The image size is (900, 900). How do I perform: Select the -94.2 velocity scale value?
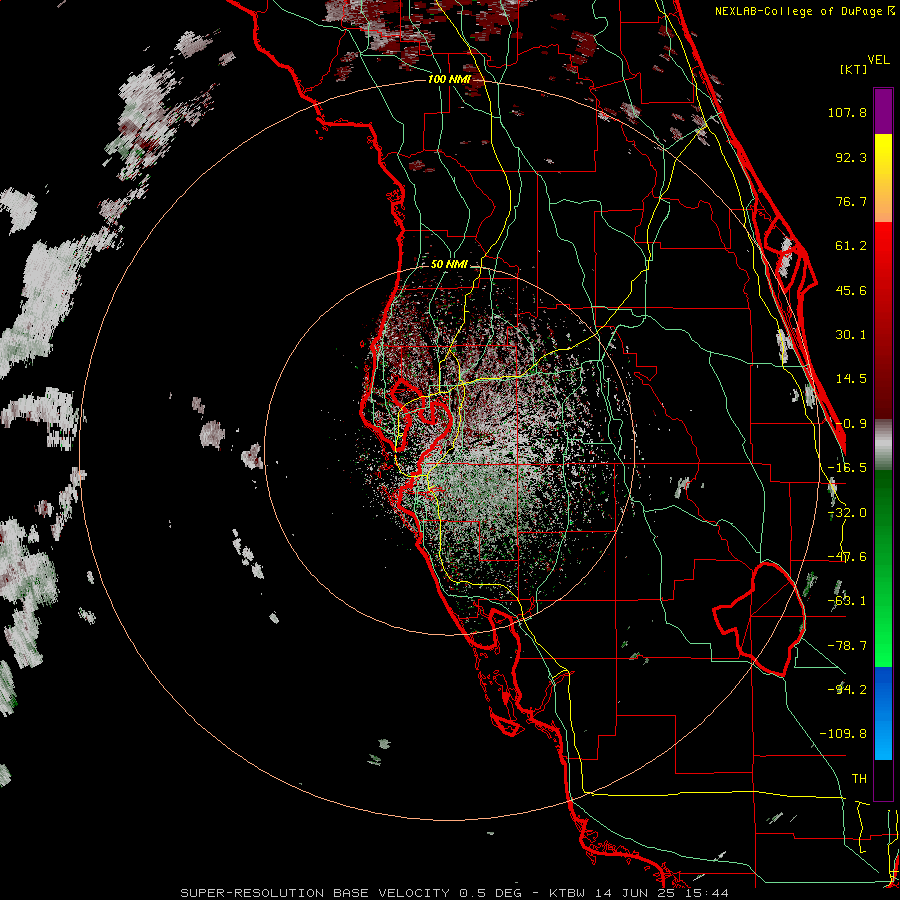pyautogui.click(x=847, y=689)
